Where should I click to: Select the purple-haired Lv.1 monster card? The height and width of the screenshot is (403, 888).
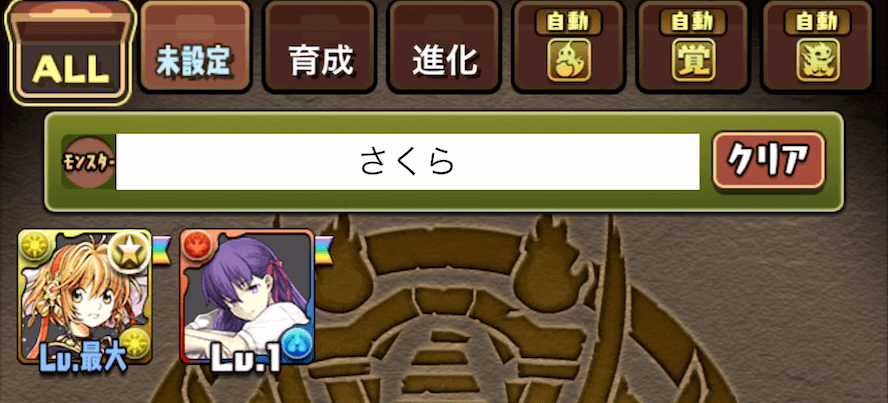(247, 296)
